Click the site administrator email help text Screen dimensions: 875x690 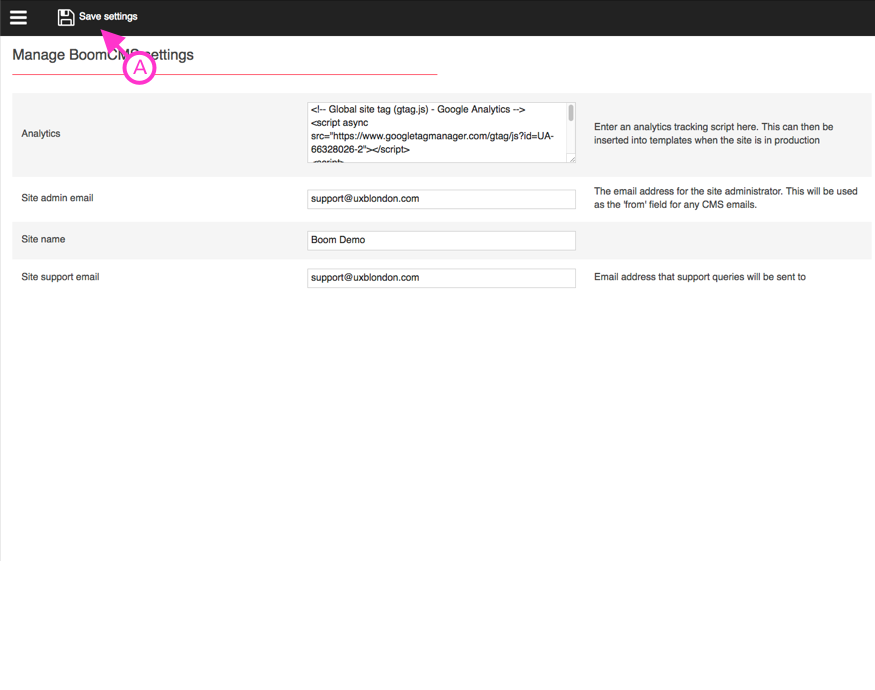tap(725, 198)
